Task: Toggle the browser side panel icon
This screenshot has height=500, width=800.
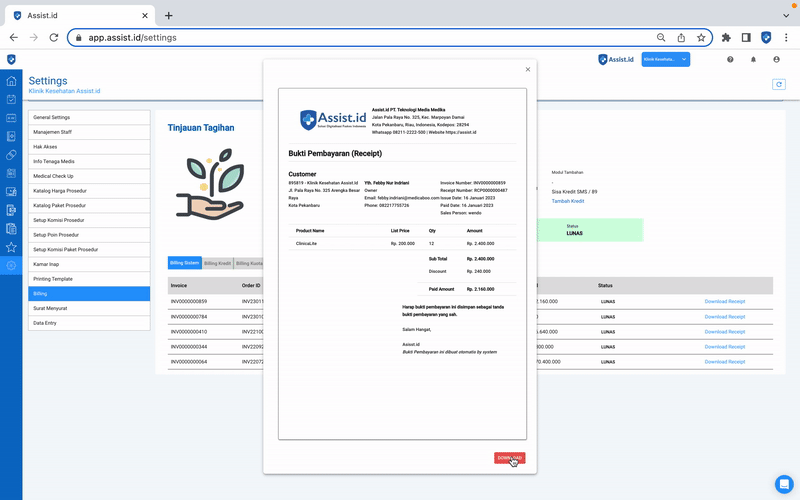Action: coord(746,37)
